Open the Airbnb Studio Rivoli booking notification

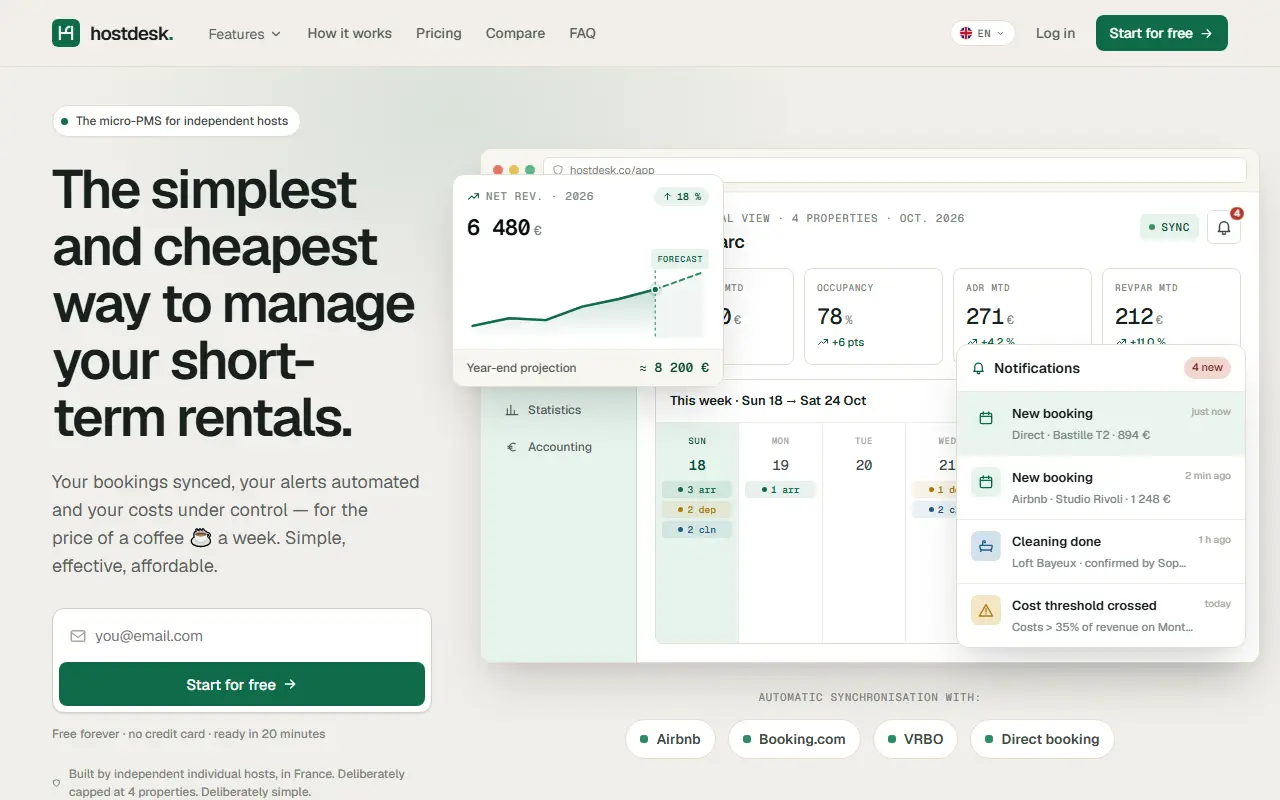click(x=1101, y=488)
